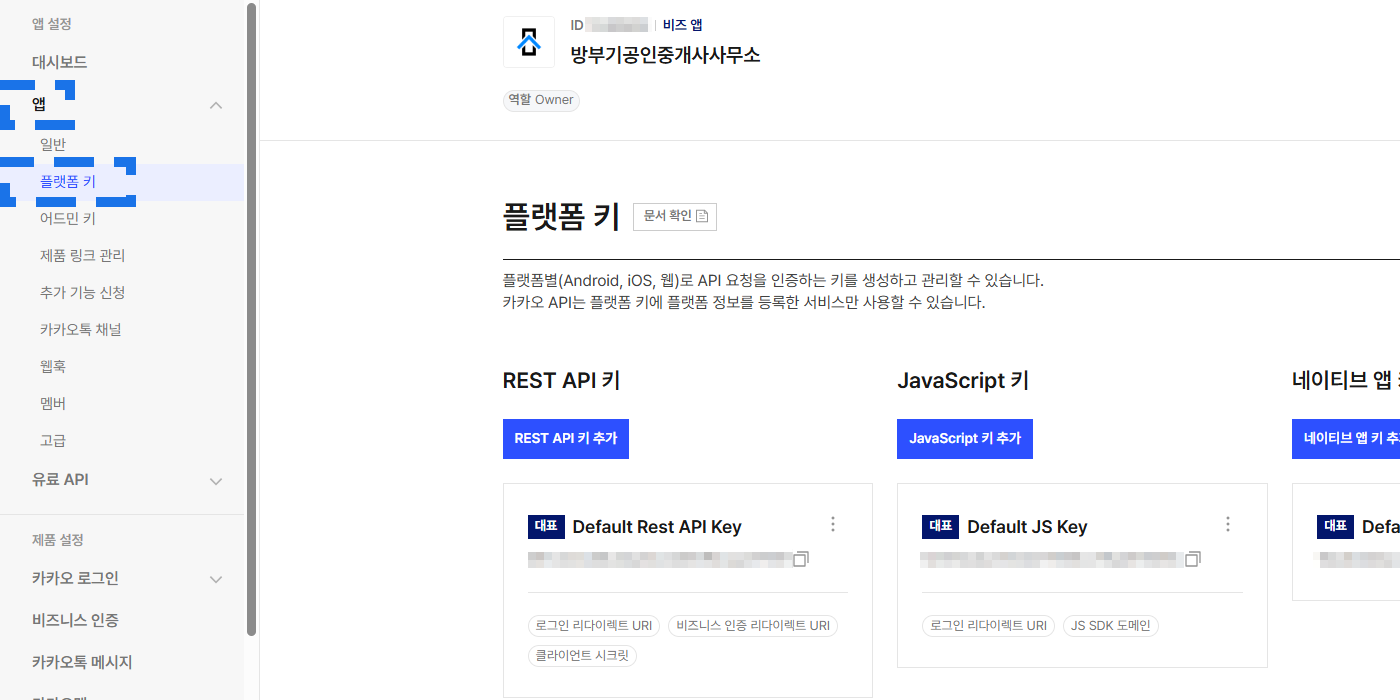Click the JS SDK 도메인 tag
The height and width of the screenshot is (700, 1400).
(1110, 626)
